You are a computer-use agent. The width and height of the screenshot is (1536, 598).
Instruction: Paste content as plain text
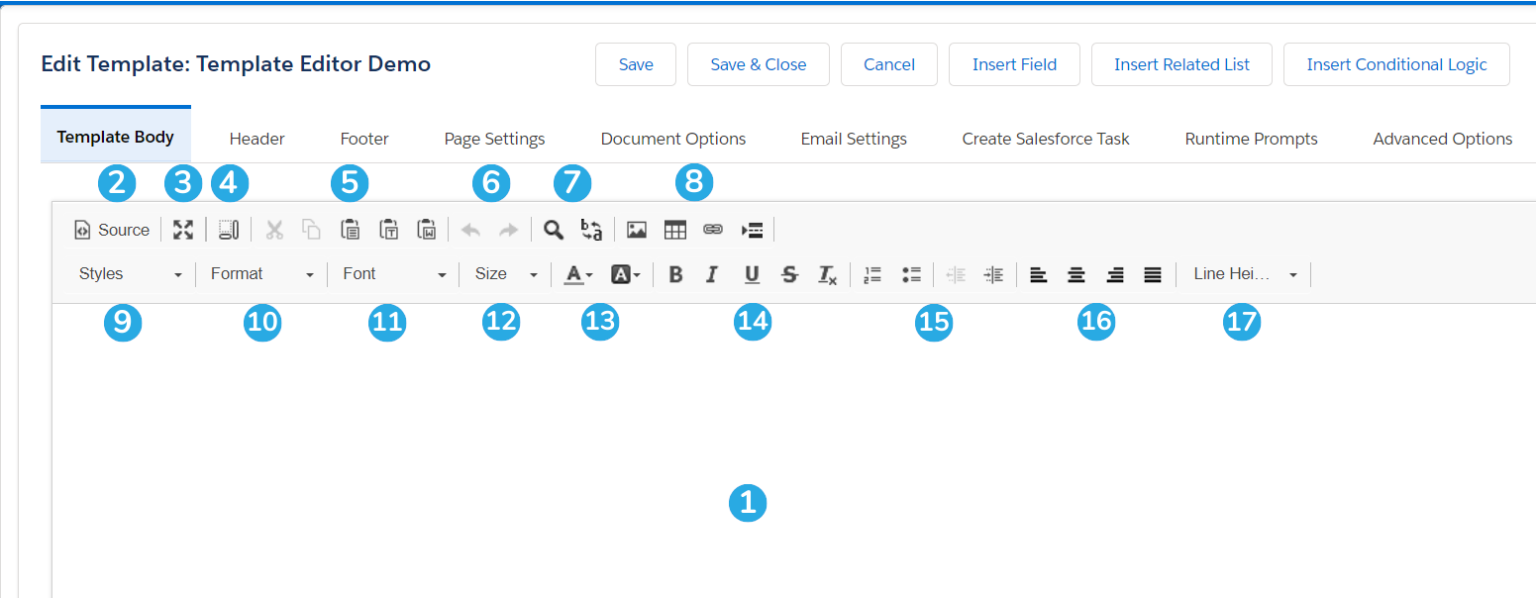389,229
